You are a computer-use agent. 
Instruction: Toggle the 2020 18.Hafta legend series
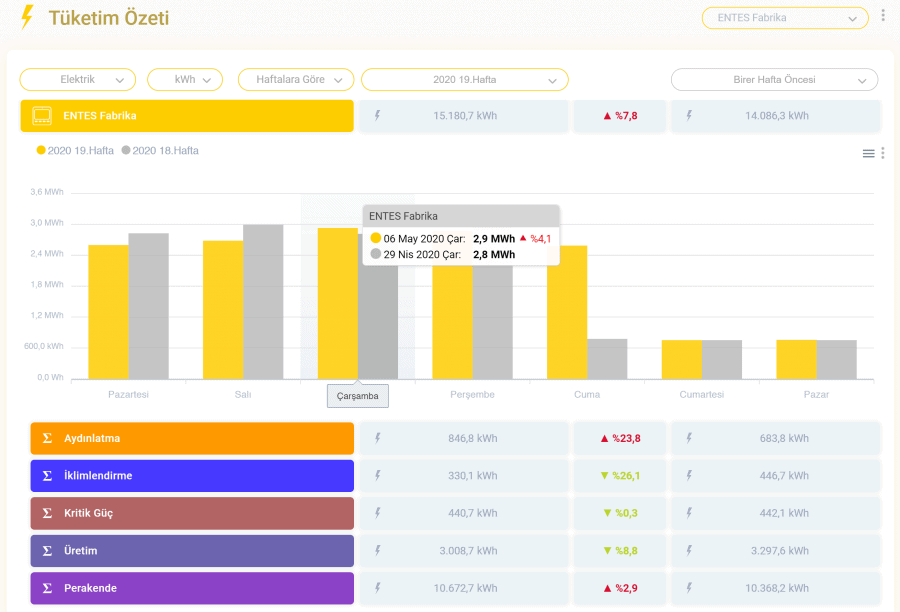coord(160,150)
